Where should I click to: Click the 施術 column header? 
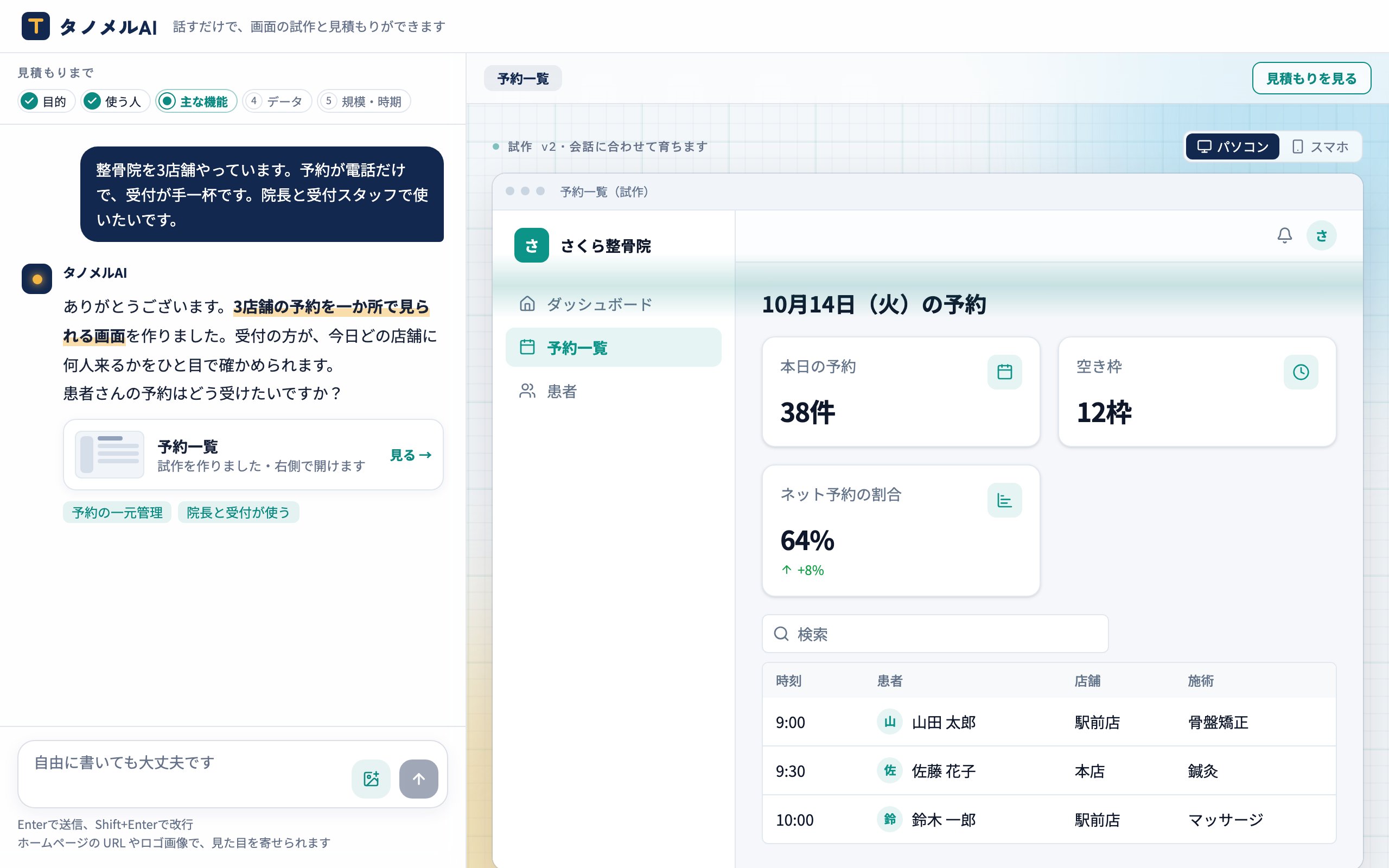click(x=1200, y=681)
